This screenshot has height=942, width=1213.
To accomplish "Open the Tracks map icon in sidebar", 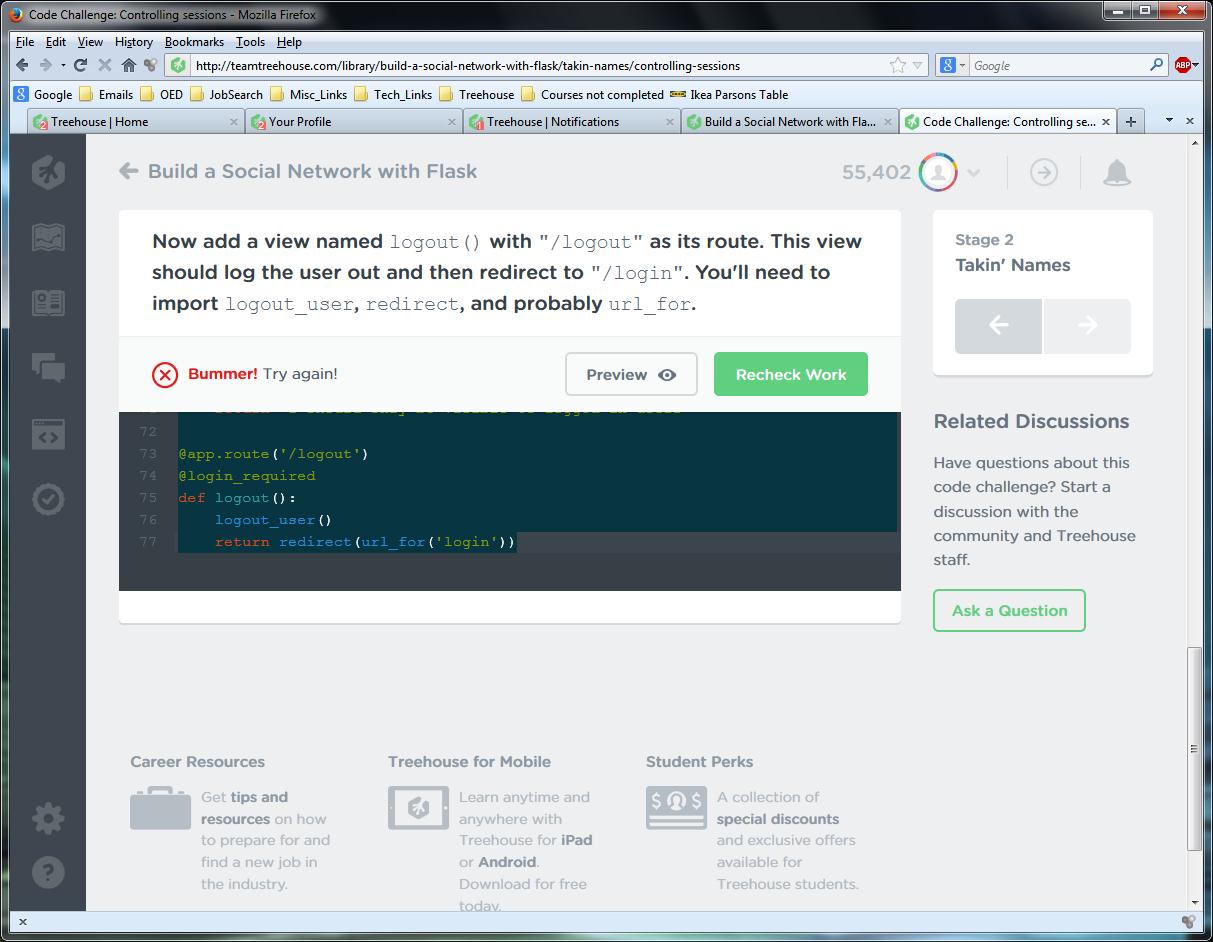I will 48,238.
